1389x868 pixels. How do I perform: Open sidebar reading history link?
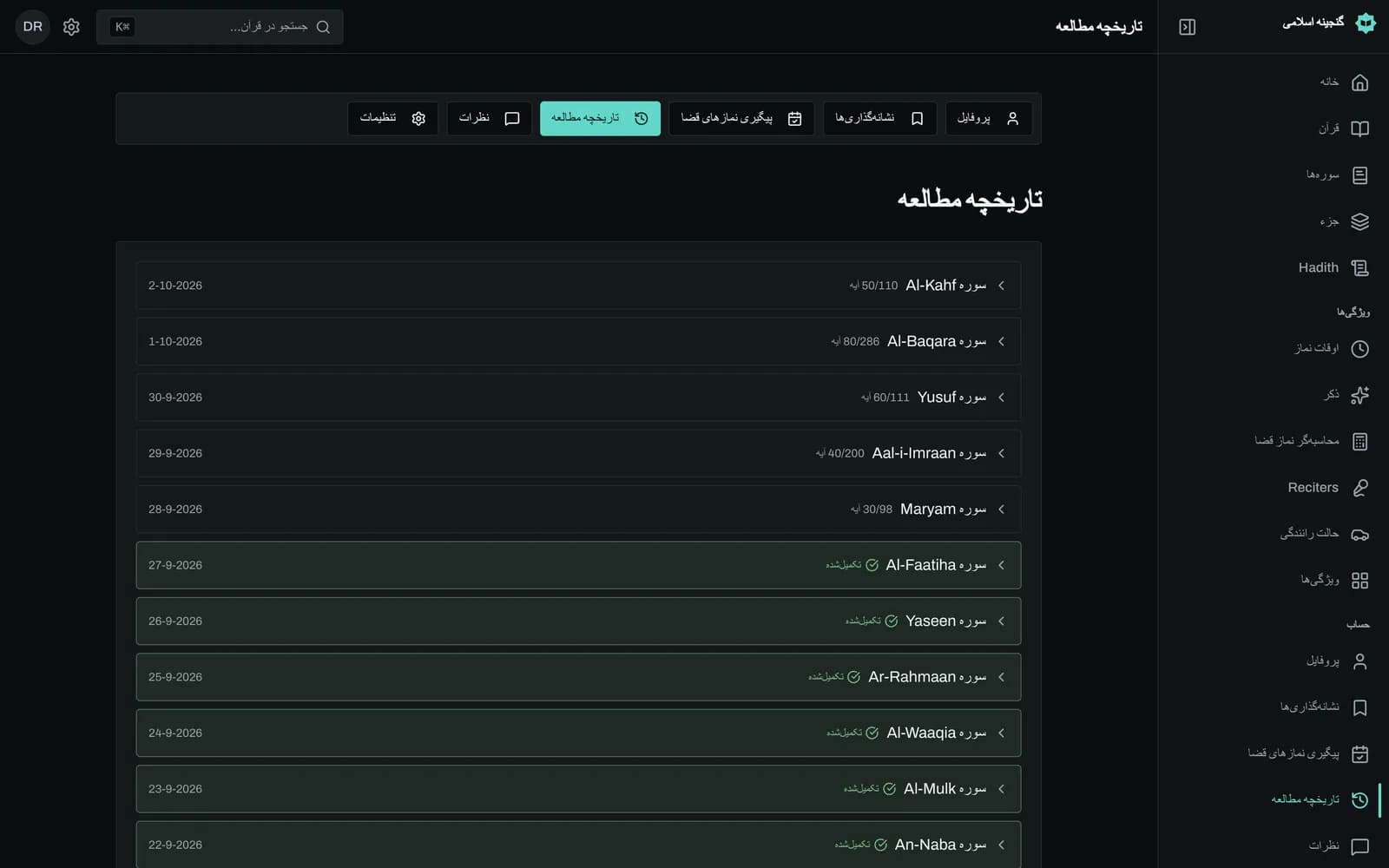point(1320,799)
